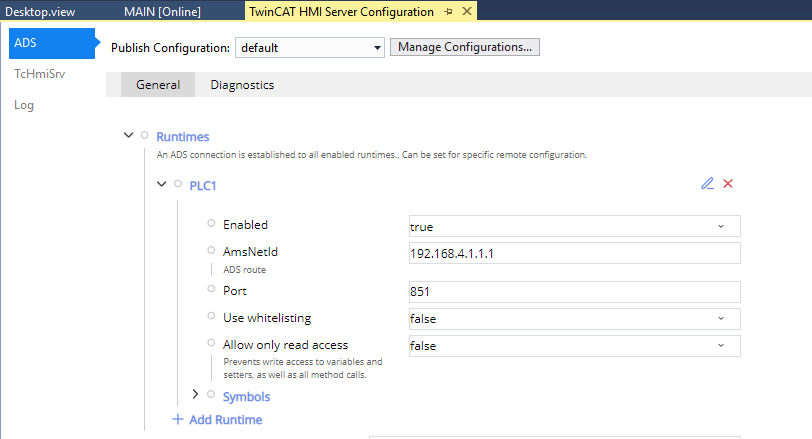The width and height of the screenshot is (812, 439).
Task: Click the 'Use whitelisting' setting label
Action: (267, 318)
